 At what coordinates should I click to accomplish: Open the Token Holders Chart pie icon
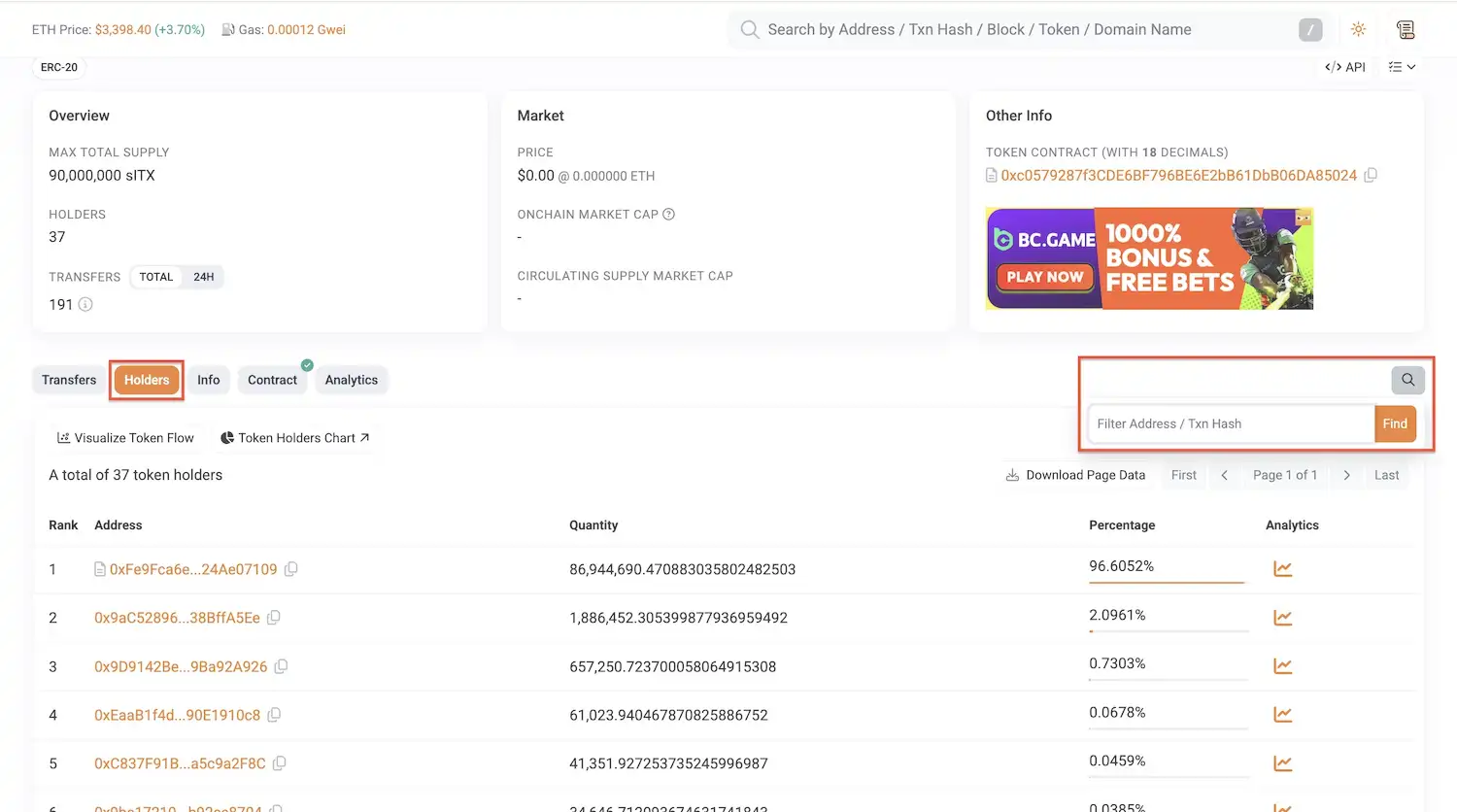[227, 437]
